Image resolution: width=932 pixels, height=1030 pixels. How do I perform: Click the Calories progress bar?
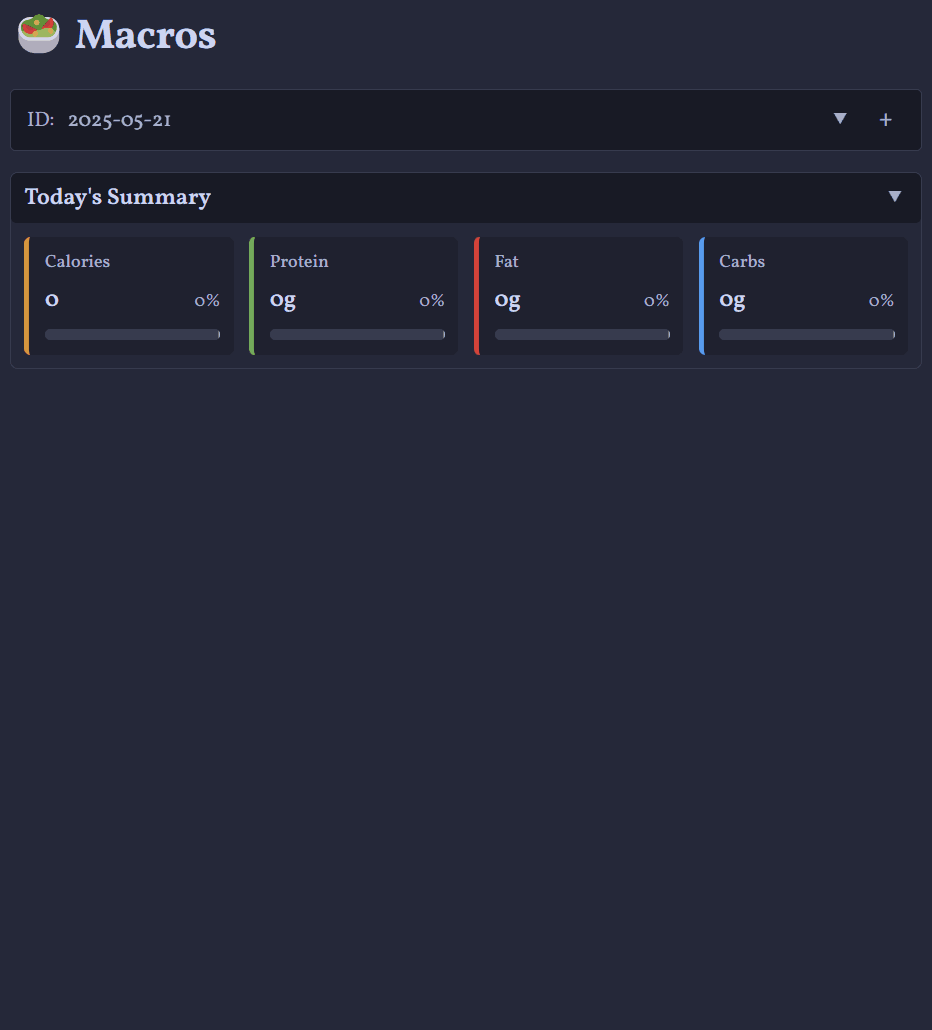(x=132, y=334)
